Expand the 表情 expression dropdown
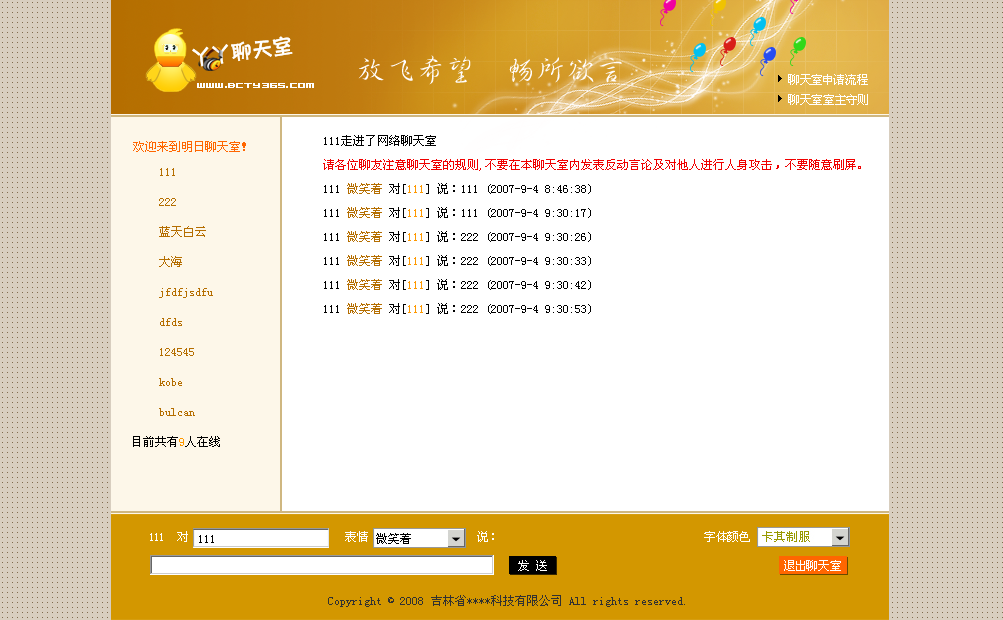The width and height of the screenshot is (1003, 620). click(456, 539)
